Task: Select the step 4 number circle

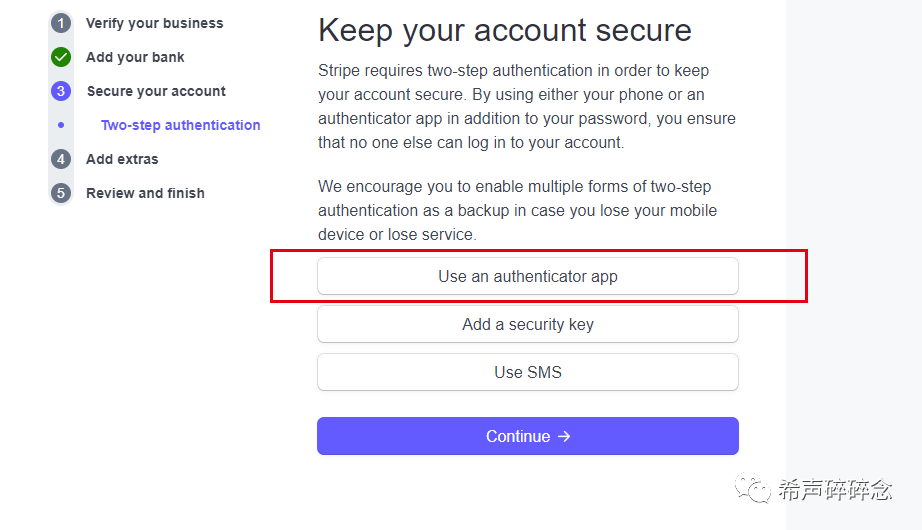Action: (61, 159)
